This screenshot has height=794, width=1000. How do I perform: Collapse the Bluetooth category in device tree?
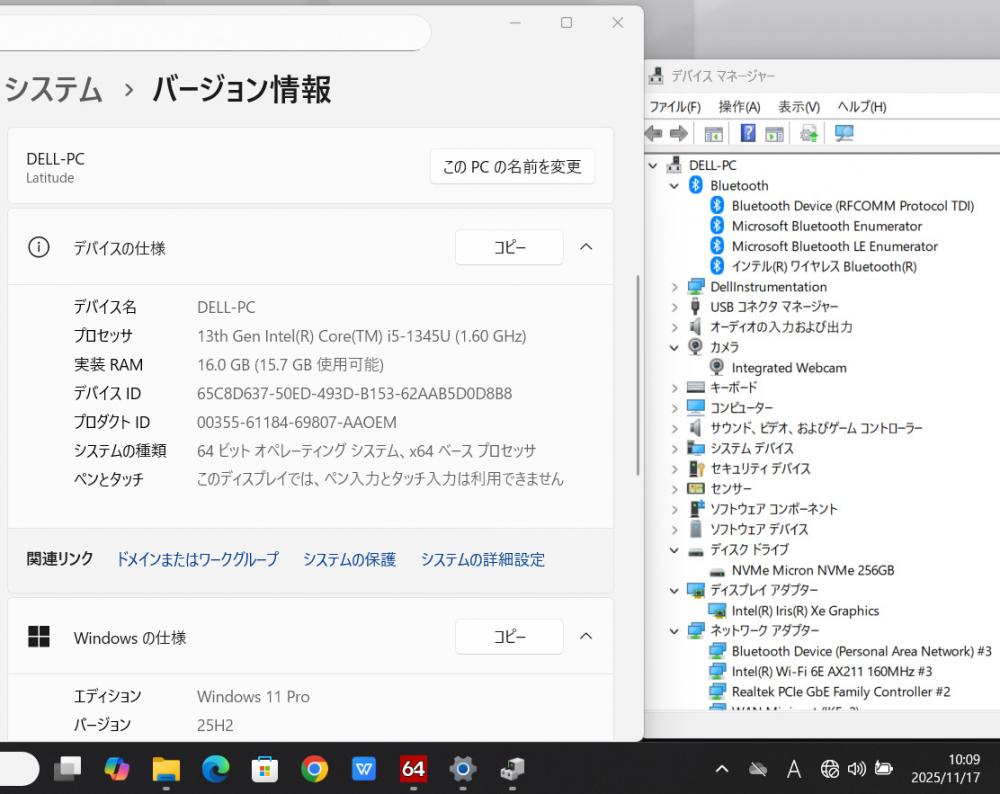675,186
